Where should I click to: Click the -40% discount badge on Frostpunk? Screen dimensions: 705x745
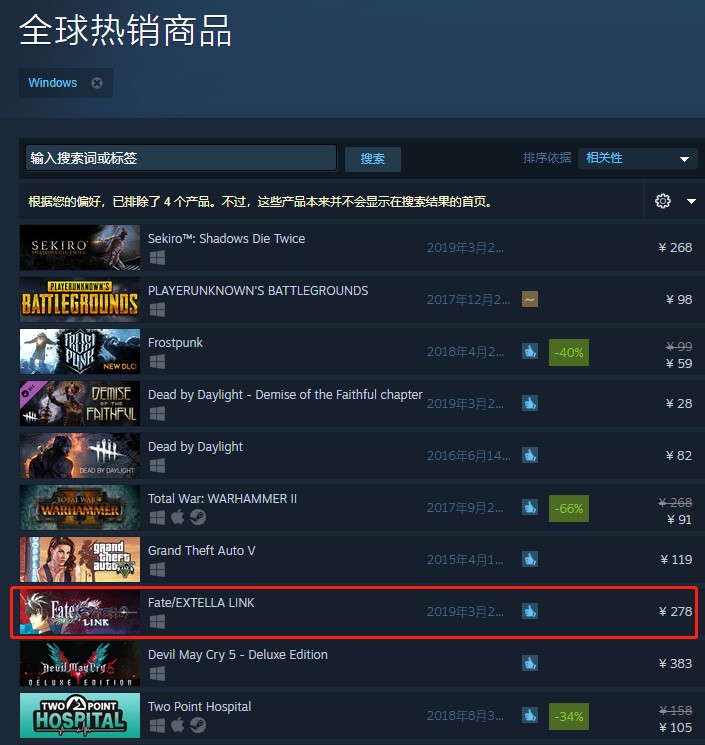[x=569, y=353]
